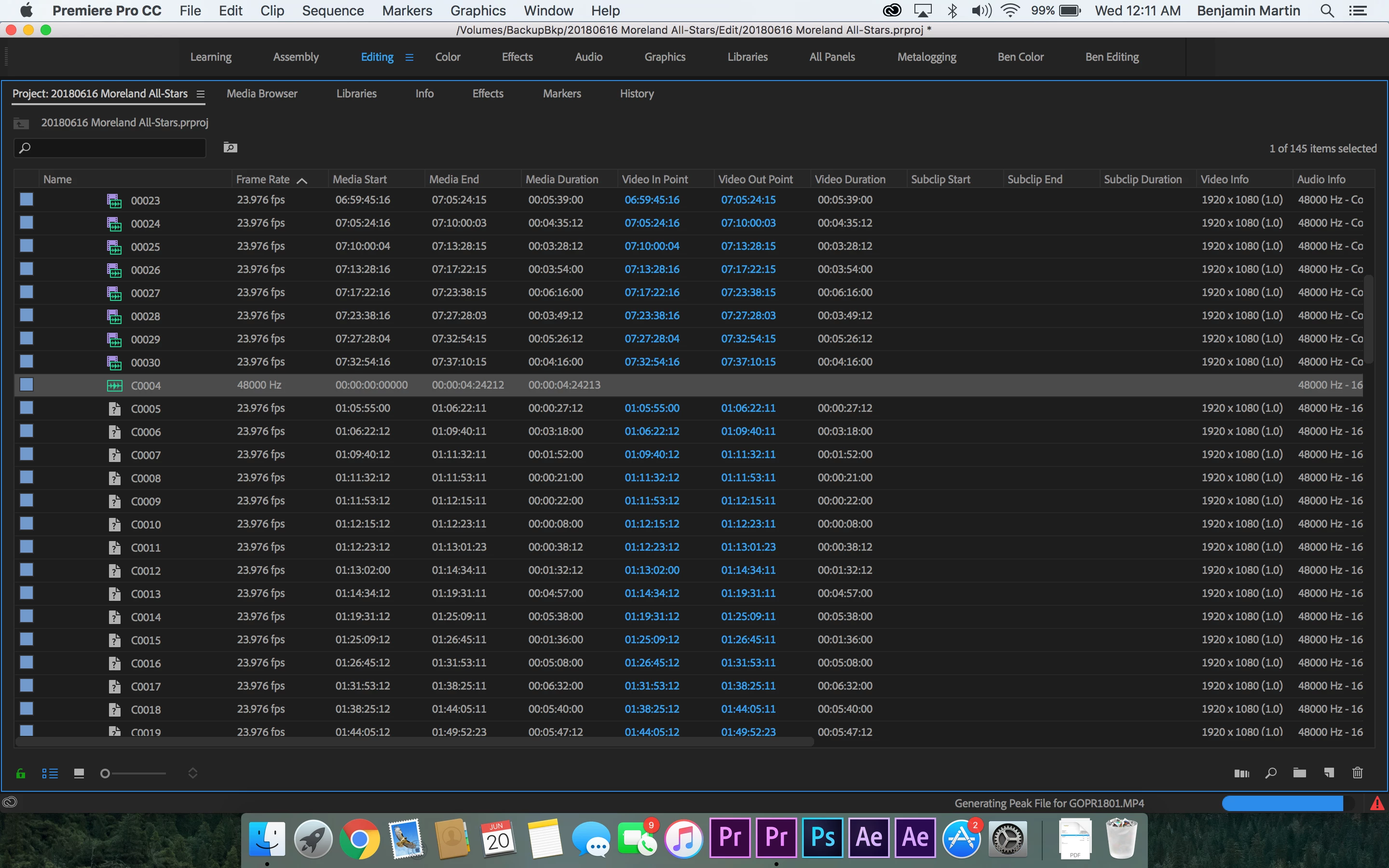Click the thumbnail zoom slider handle
Viewport: 1389px width, 868px height.
click(105, 773)
